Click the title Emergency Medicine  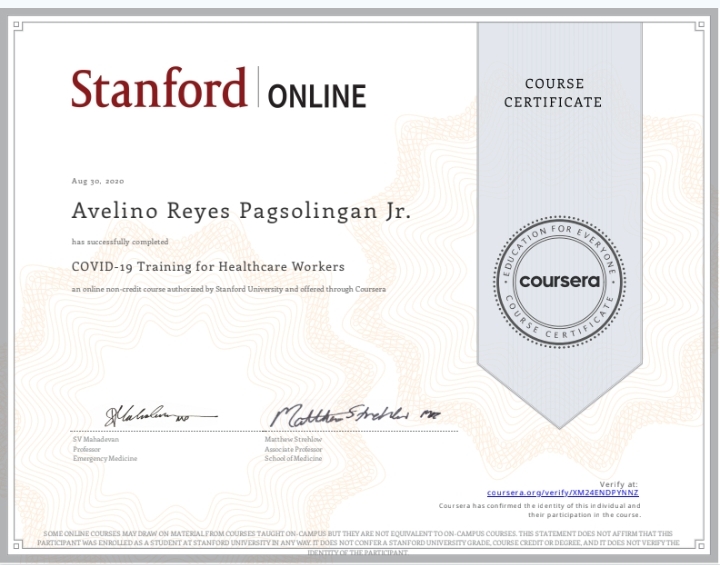[x=105, y=458]
